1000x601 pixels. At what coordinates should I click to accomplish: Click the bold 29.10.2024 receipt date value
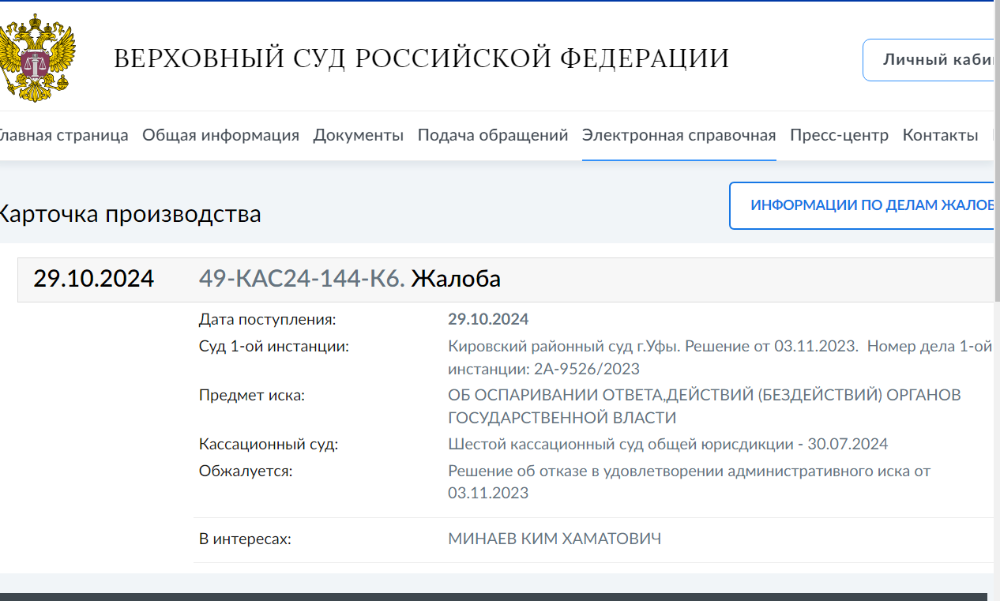pos(488,319)
